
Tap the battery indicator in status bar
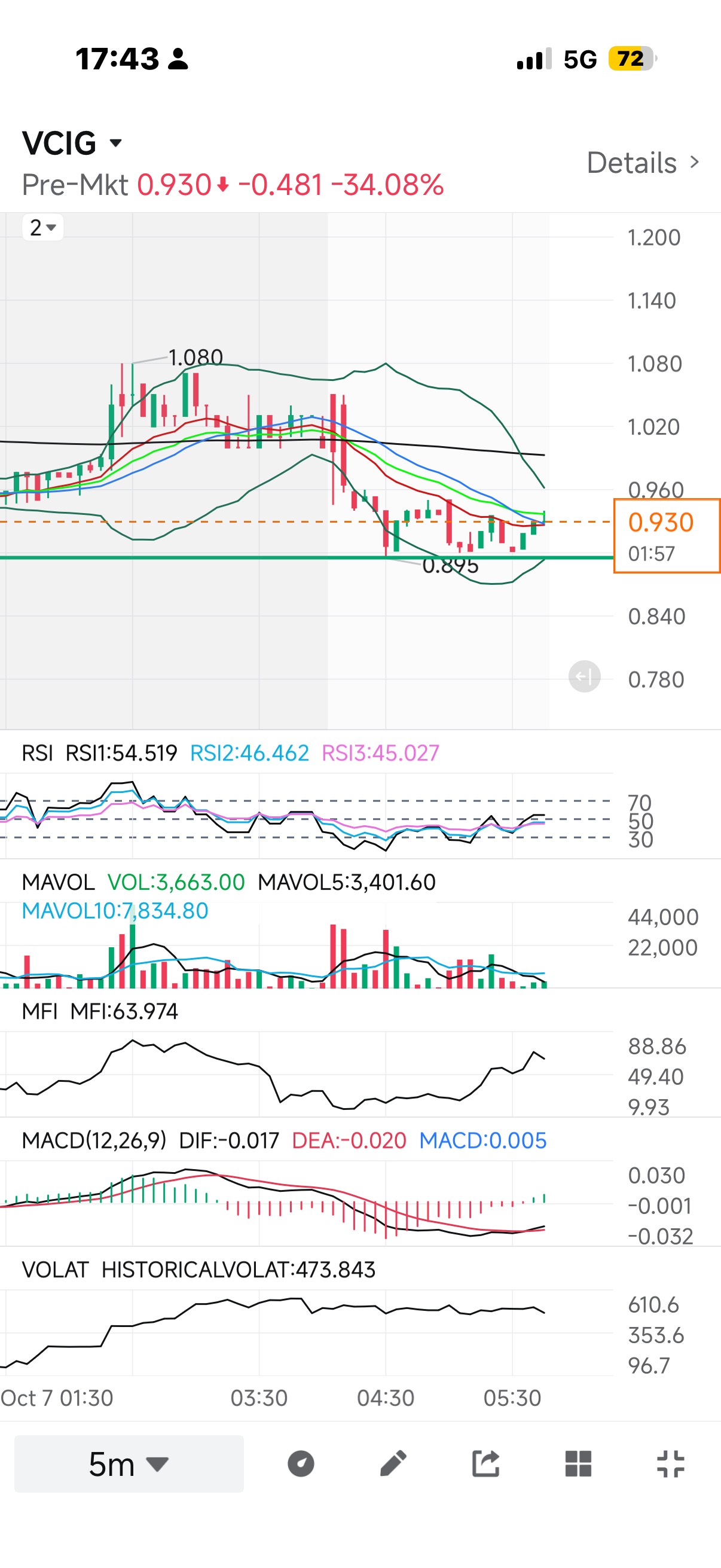pos(633,59)
